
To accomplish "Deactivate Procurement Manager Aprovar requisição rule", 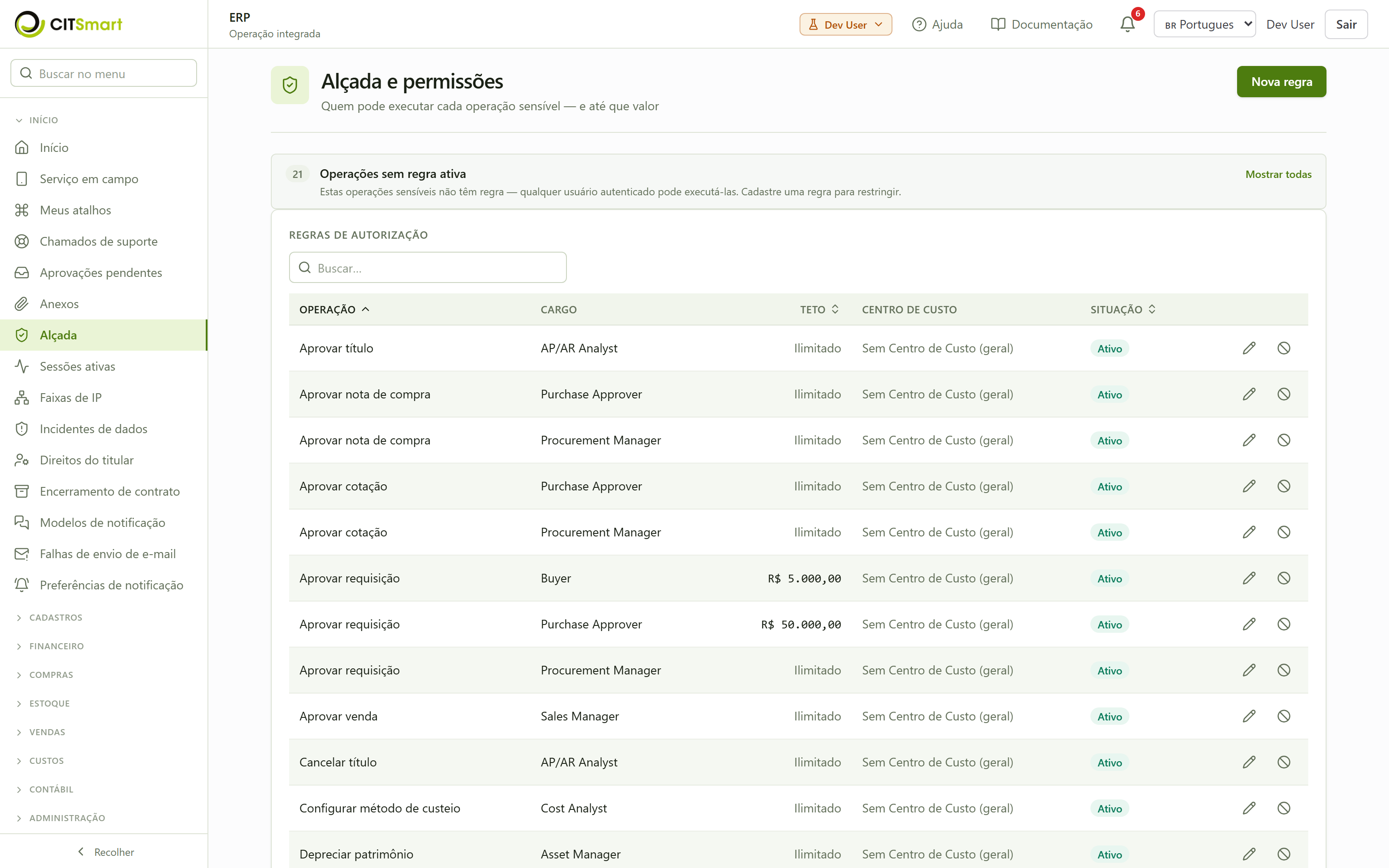I will pyautogui.click(x=1284, y=671).
